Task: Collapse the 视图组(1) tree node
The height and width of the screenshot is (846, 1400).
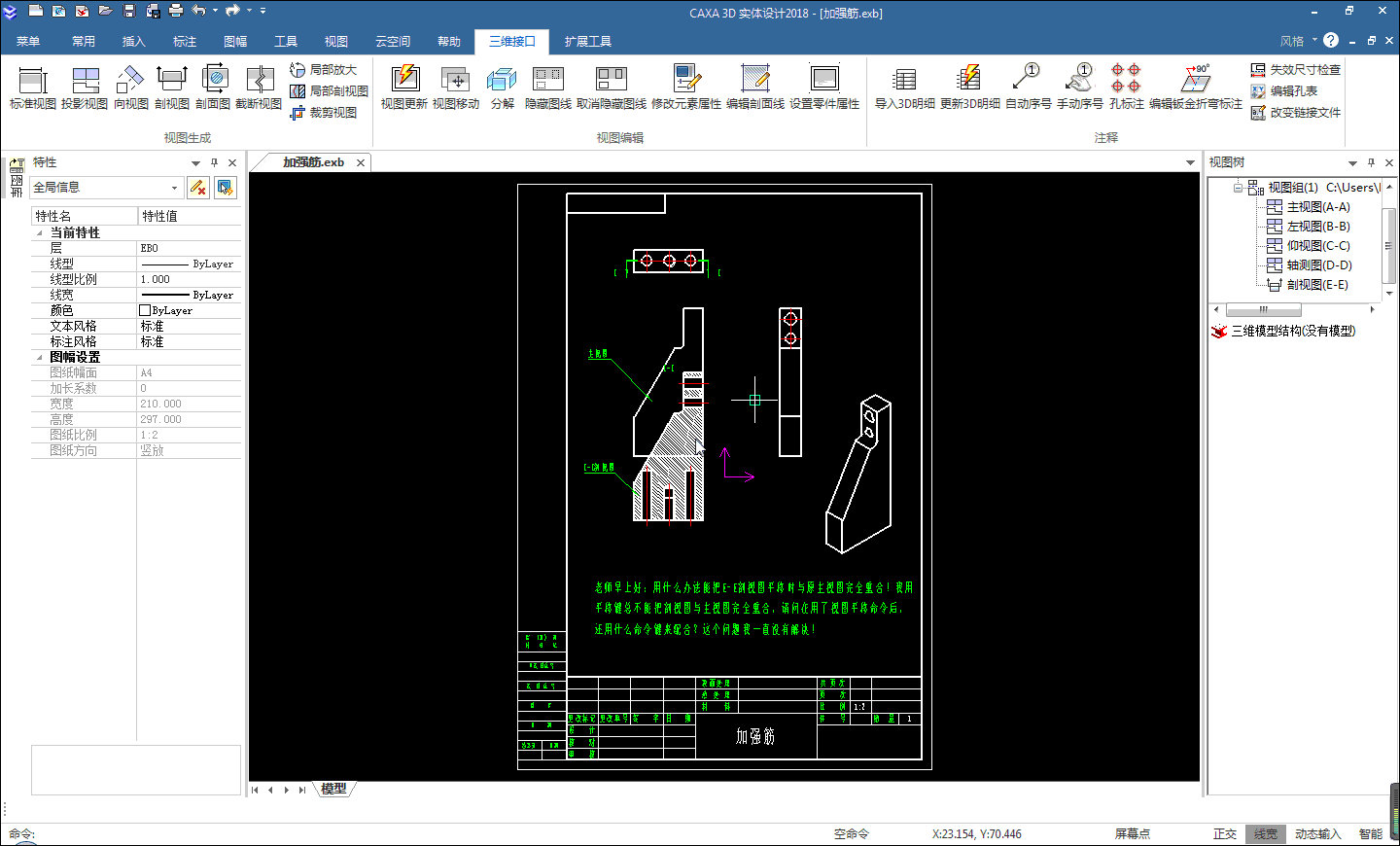Action: tap(1238, 188)
